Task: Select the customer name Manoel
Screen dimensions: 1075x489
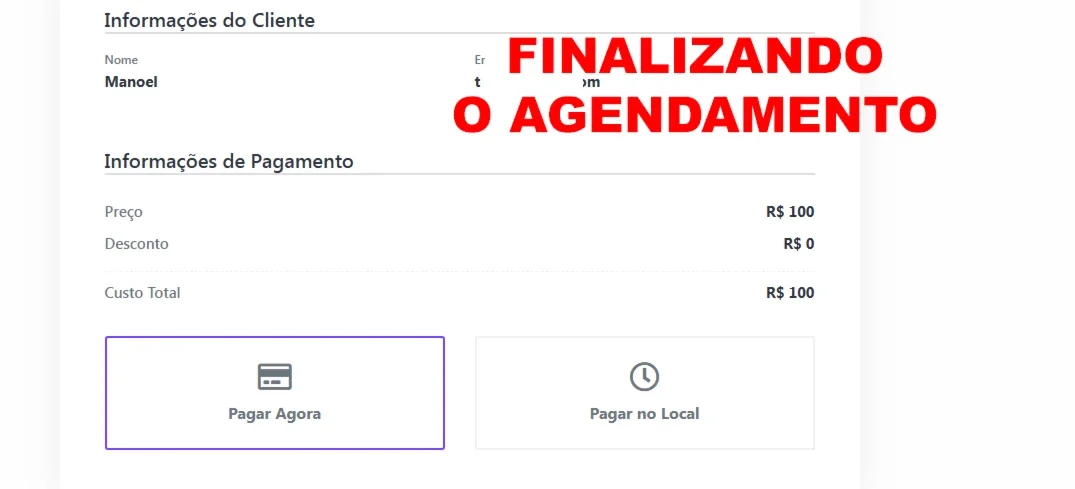Action: [131, 82]
